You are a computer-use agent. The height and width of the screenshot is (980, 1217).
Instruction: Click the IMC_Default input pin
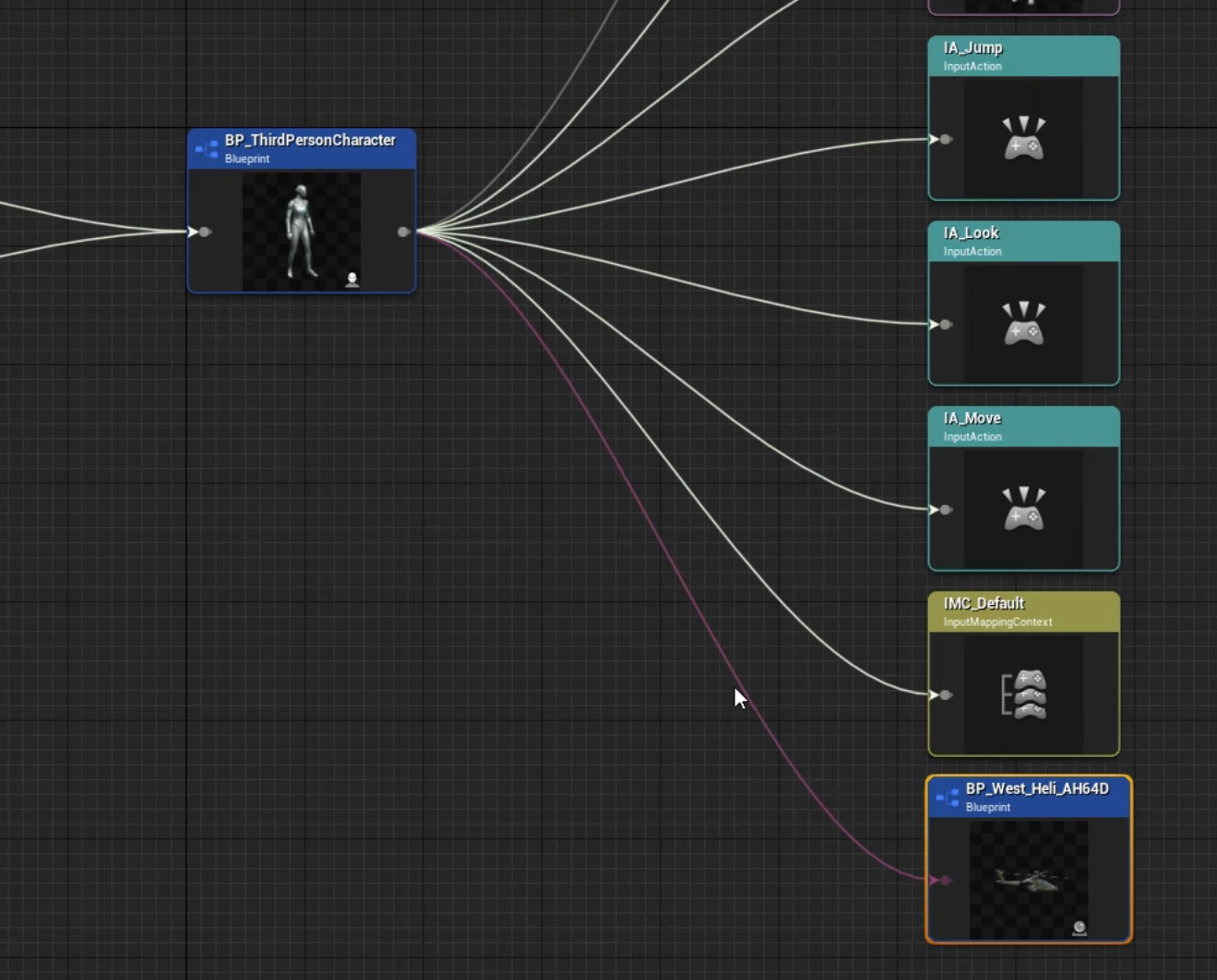click(946, 695)
